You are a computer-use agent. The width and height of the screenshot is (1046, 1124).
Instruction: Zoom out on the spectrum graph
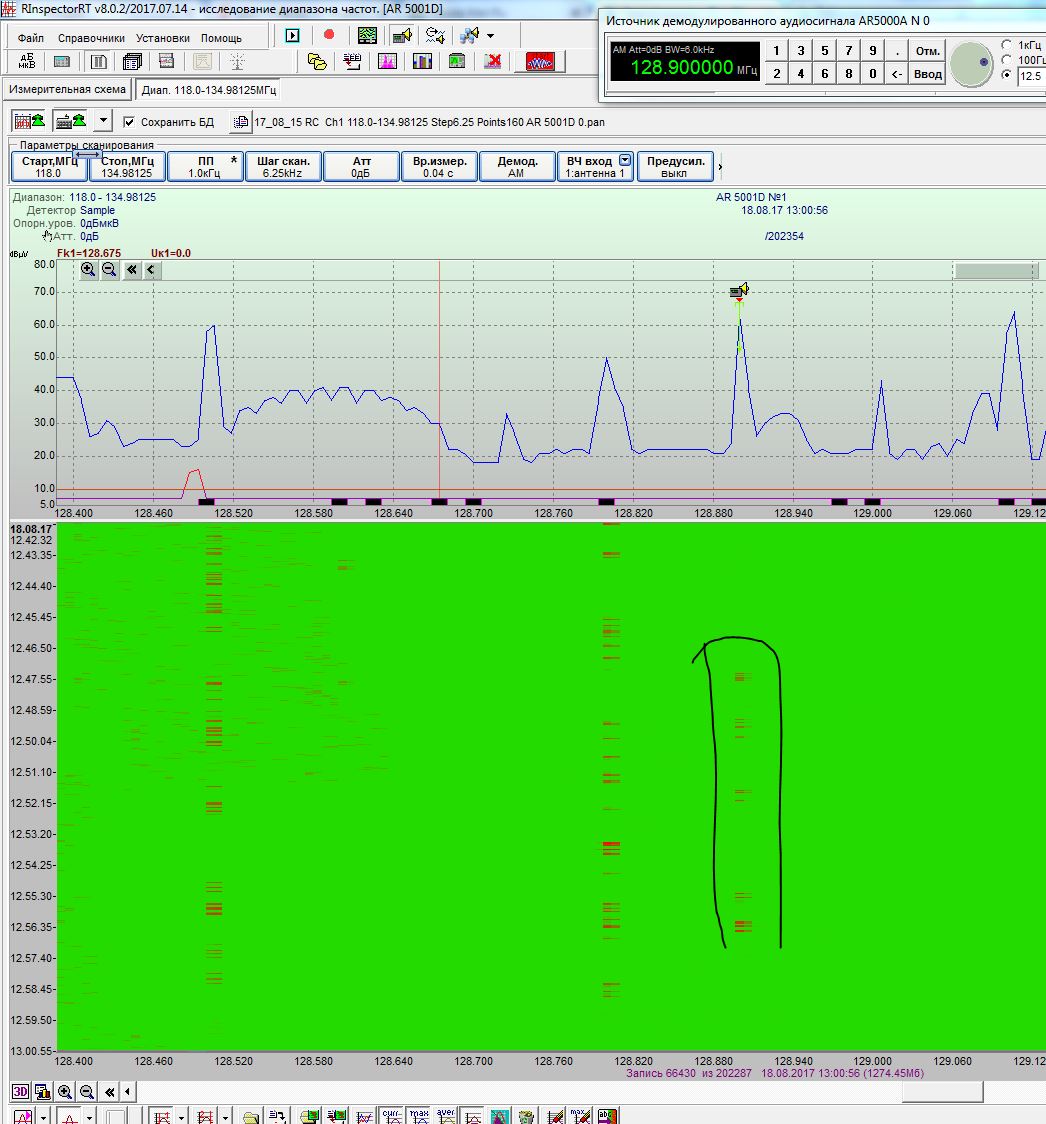[109, 269]
